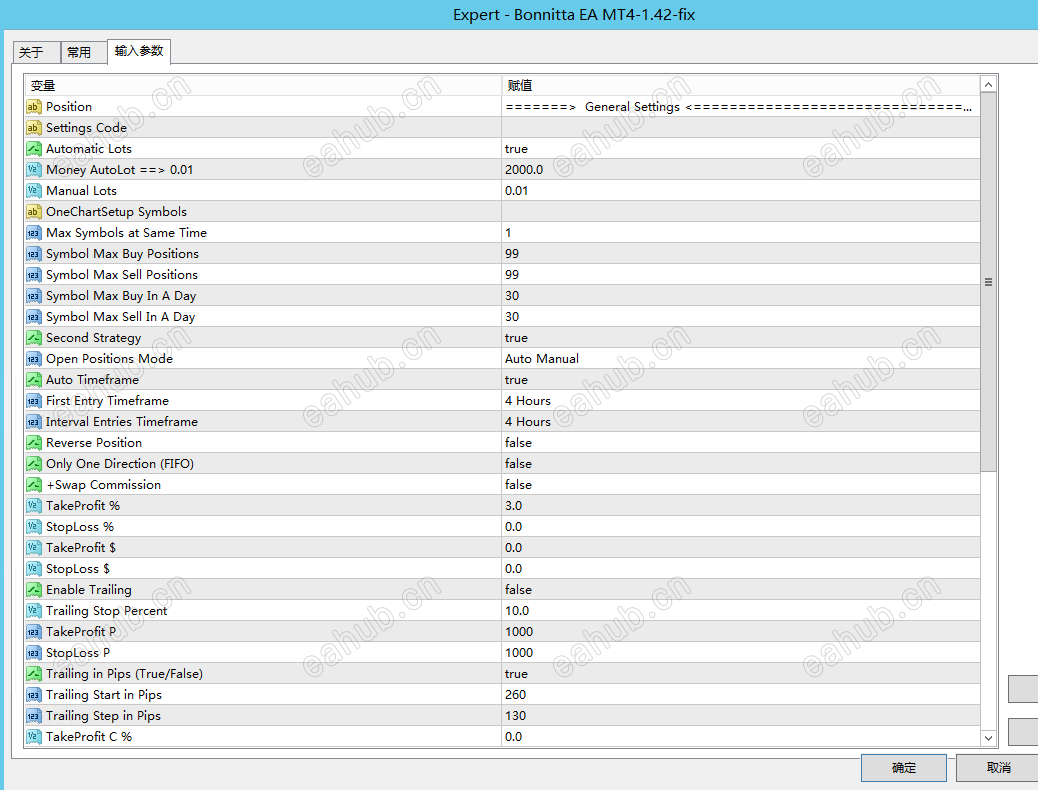Viewport: 1038px width, 790px height.
Task: Click the double icon beside Manual Lots
Action: click(33, 191)
